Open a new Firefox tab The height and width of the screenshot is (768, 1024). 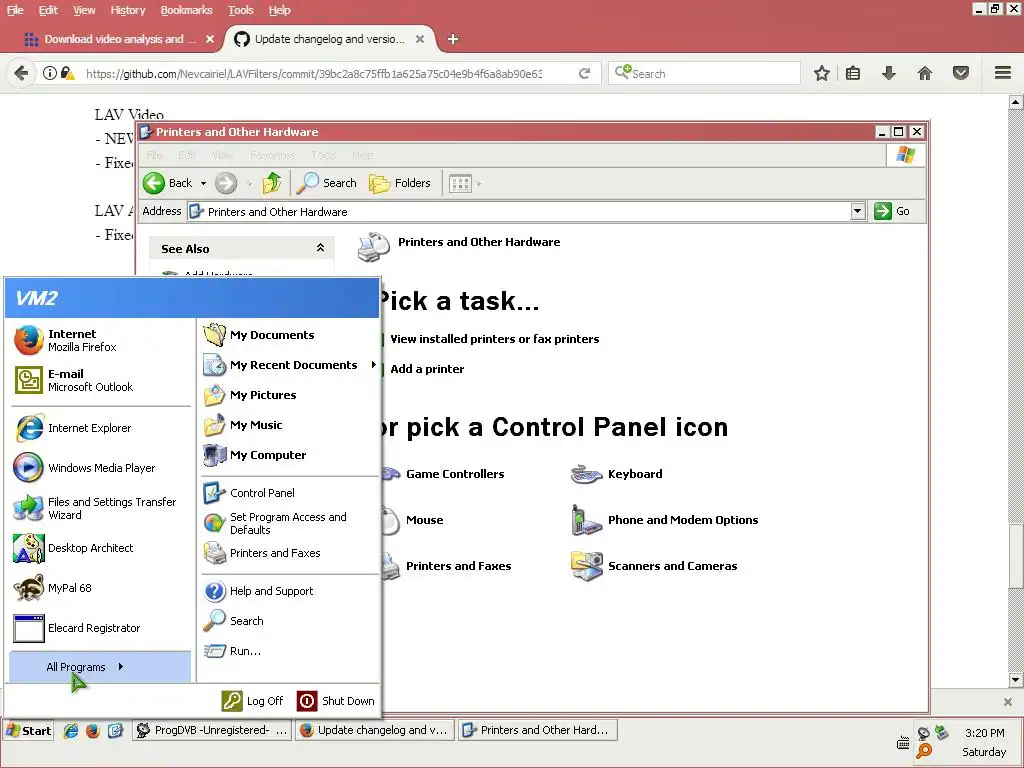(x=453, y=39)
